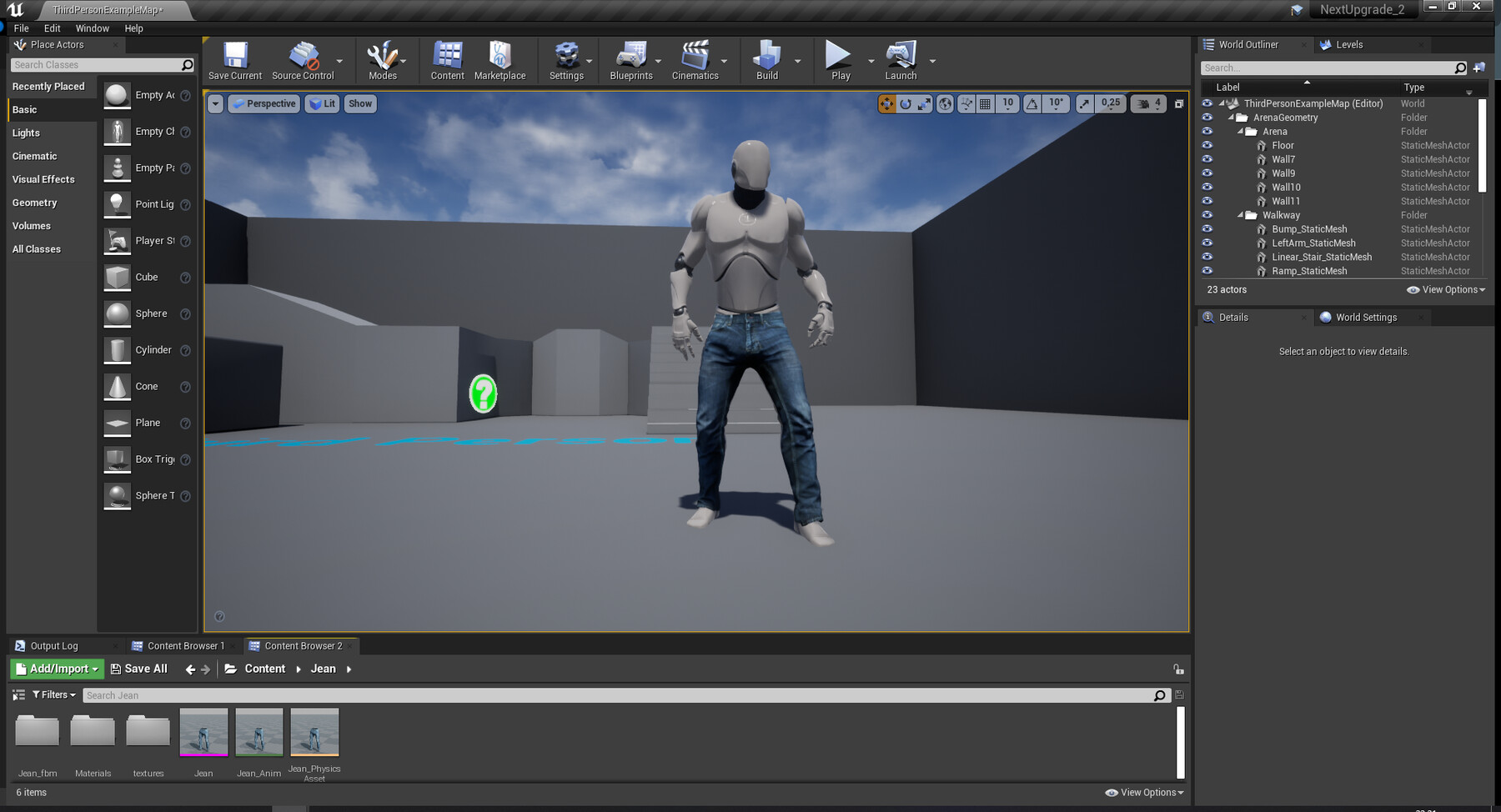Open the Lit view mode dropdown
Screen dimensions: 1501x812
tap(322, 104)
